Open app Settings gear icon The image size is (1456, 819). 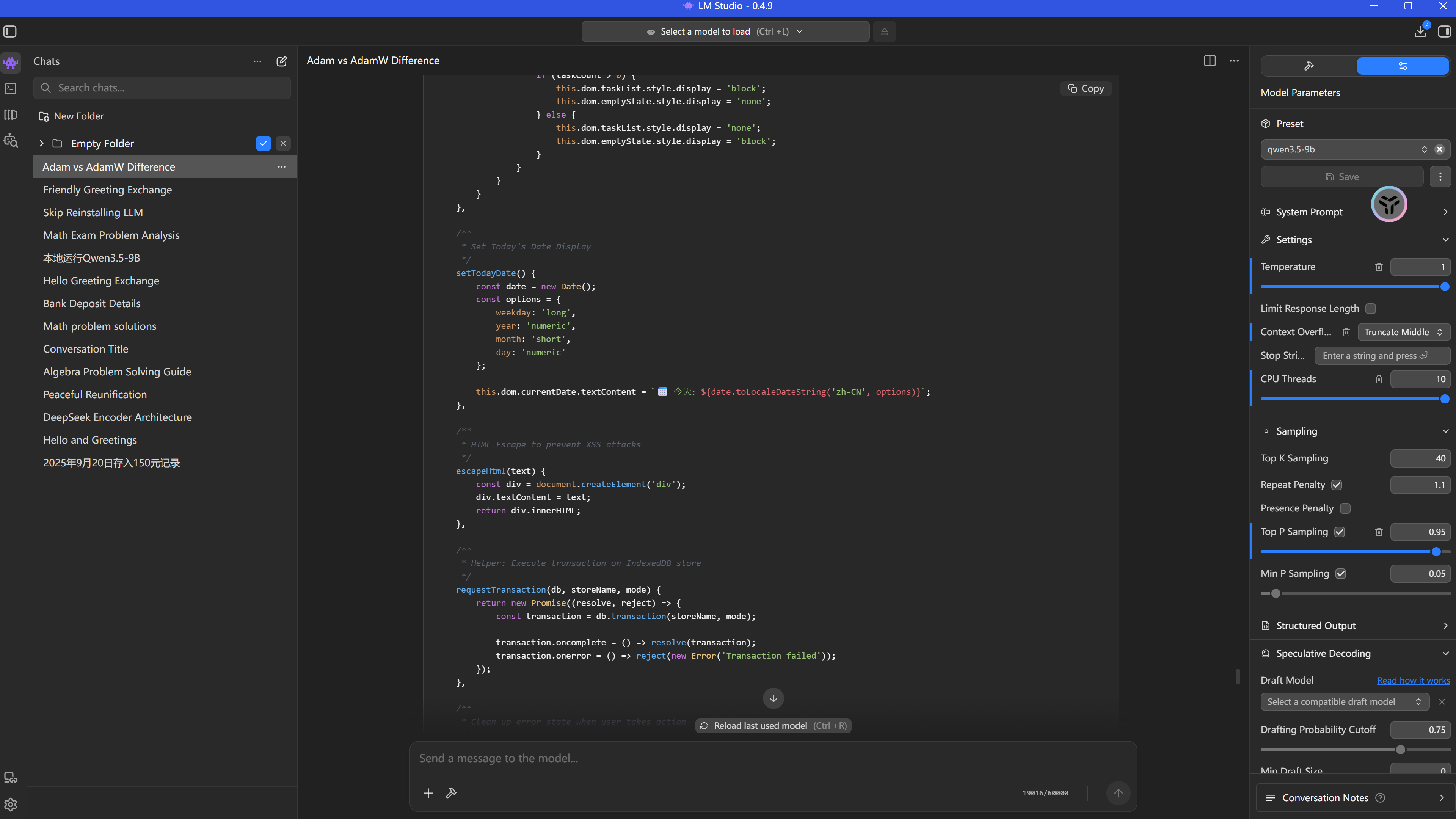tap(11, 804)
